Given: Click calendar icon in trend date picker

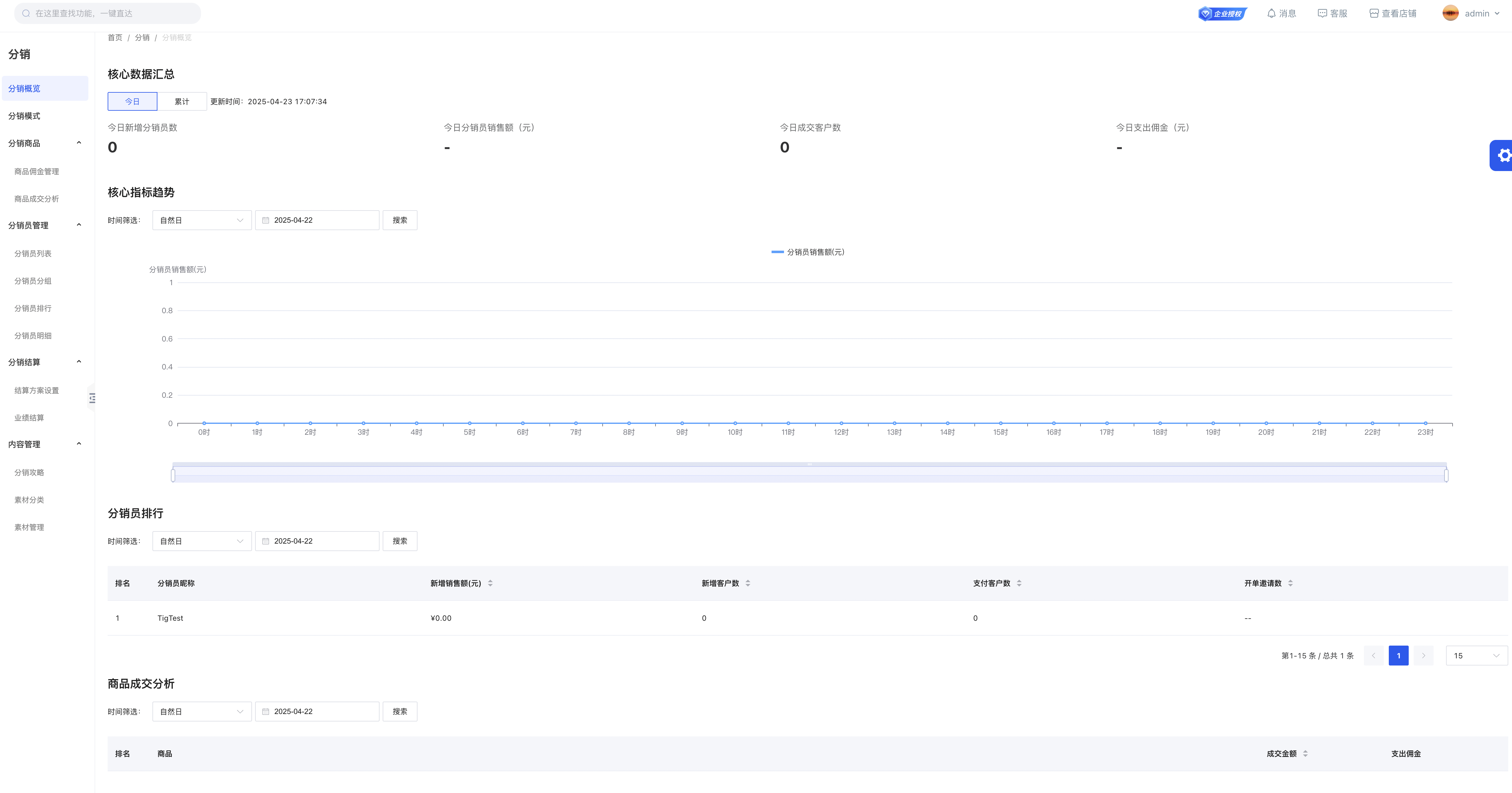Looking at the screenshot, I should point(265,220).
